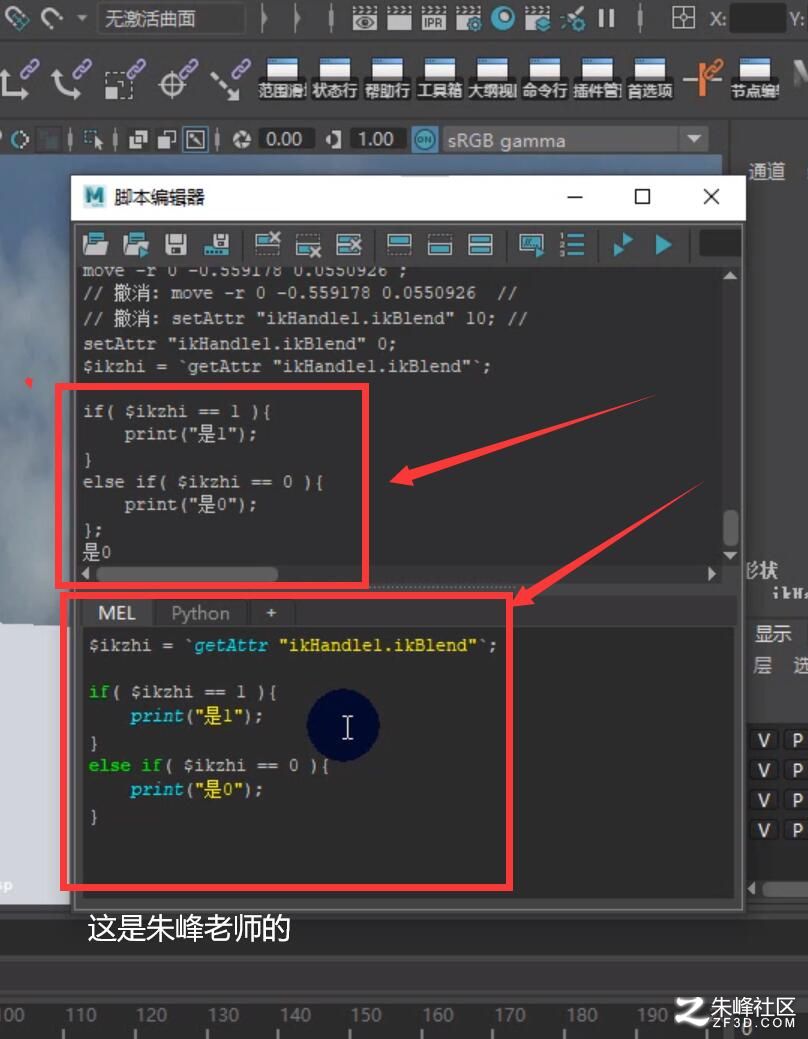Click the Clear History icon
This screenshot has width=808, height=1039.
[268, 245]
